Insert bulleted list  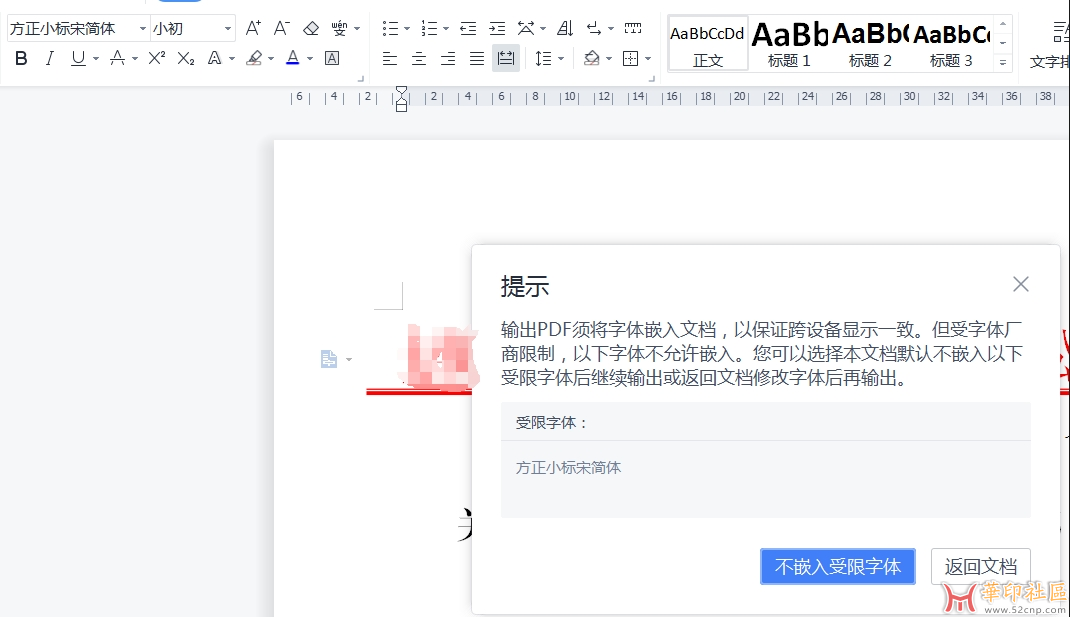pos(390,28)
